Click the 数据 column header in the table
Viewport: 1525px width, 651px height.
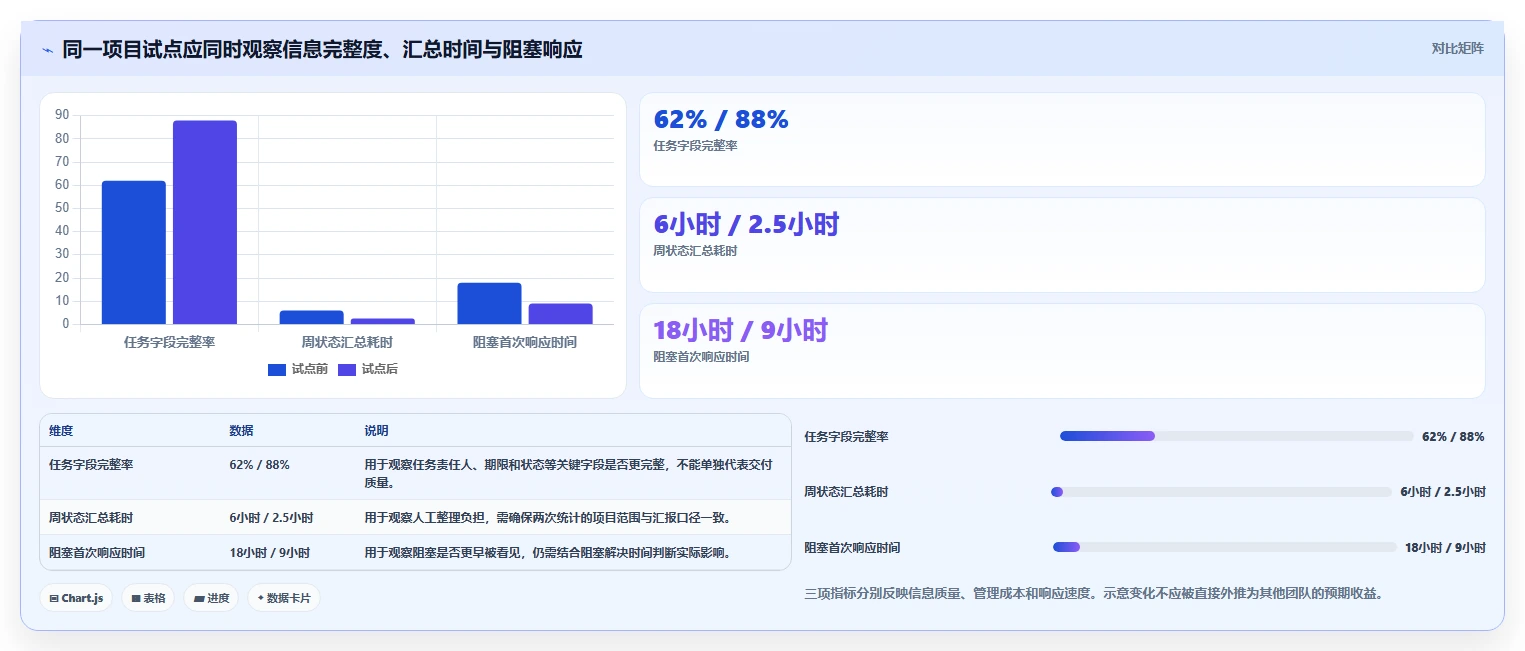pyautogui.click(x=242, y=431)
